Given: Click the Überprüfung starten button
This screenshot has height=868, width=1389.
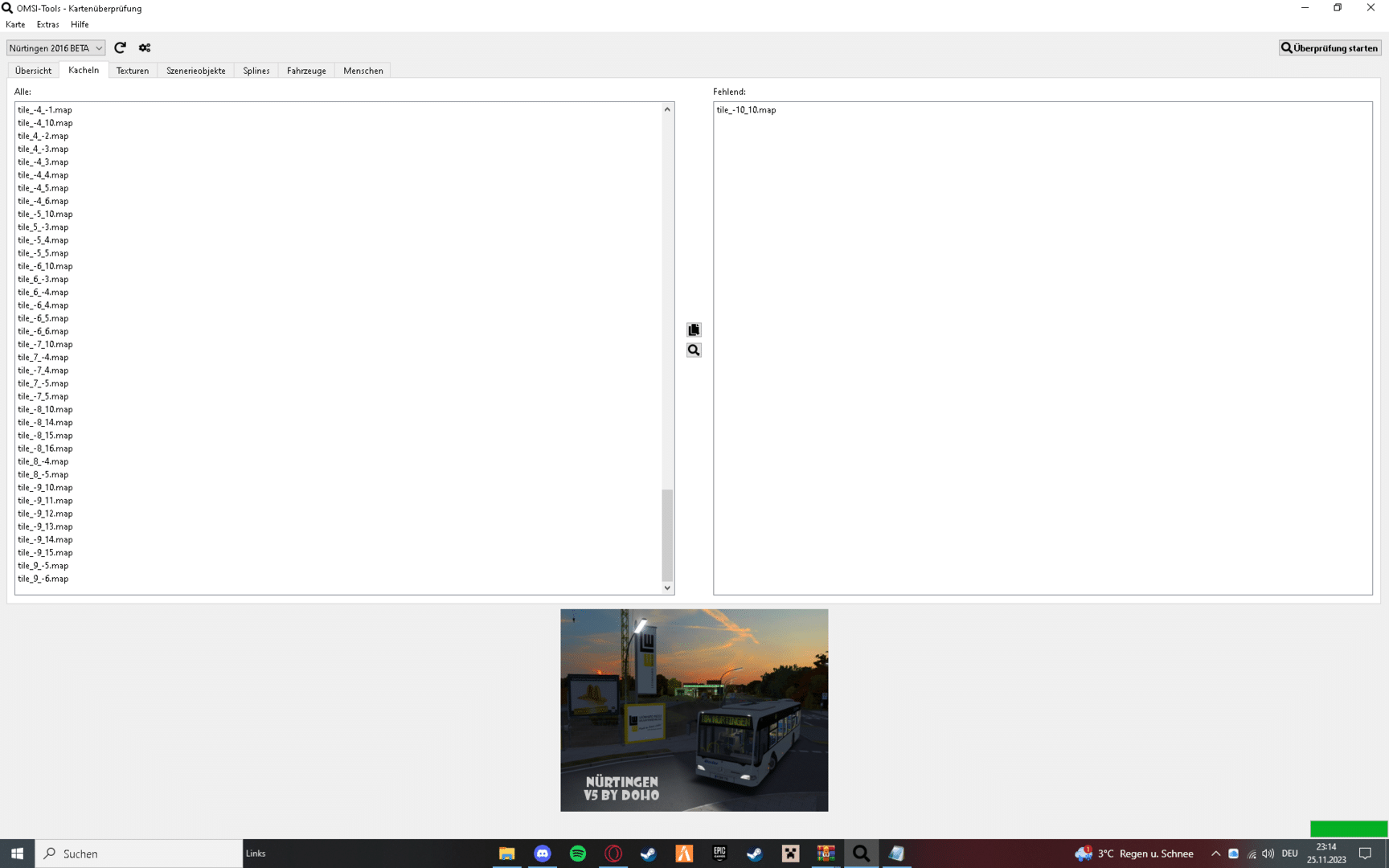Looking at the screenshot, I should tap(1330, 48).
